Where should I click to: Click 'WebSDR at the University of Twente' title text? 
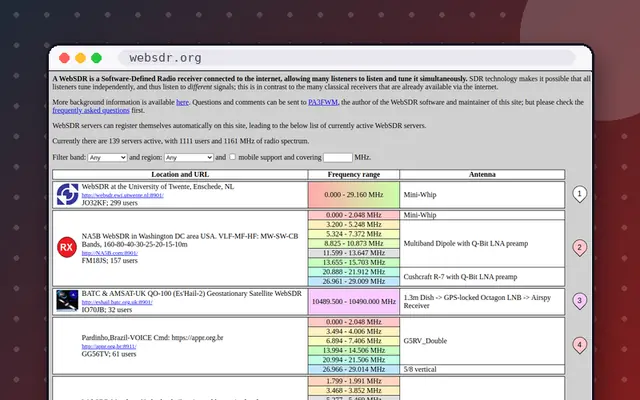click(158, 187)
